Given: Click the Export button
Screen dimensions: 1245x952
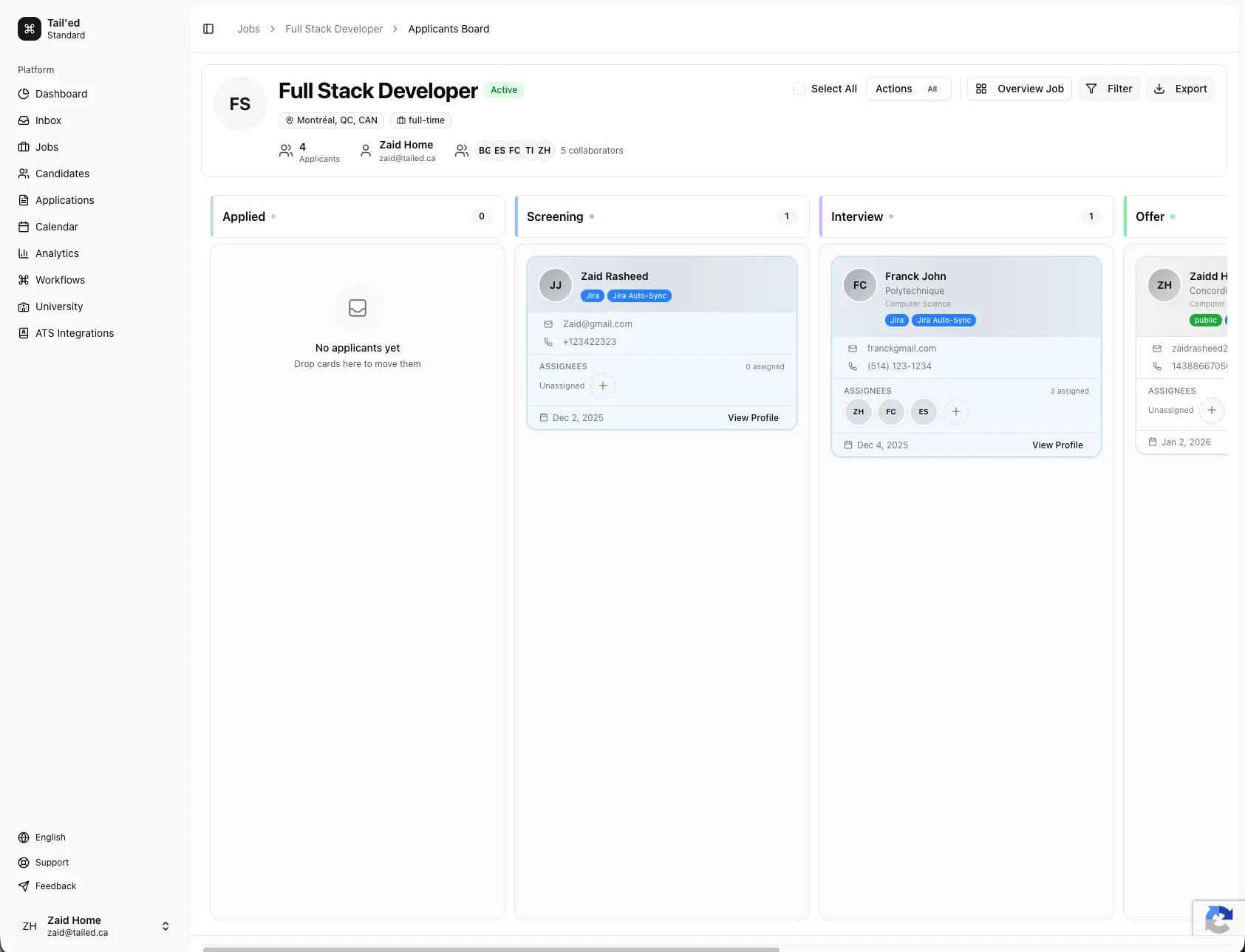Looking at the screenshot, I should click(x=1180, y=89).
